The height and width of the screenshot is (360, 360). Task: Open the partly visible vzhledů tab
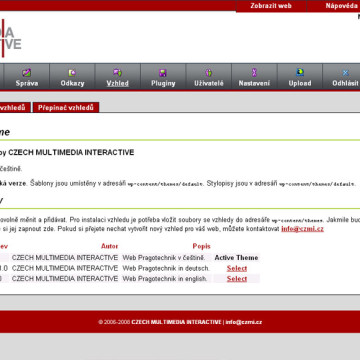point(15,108)
